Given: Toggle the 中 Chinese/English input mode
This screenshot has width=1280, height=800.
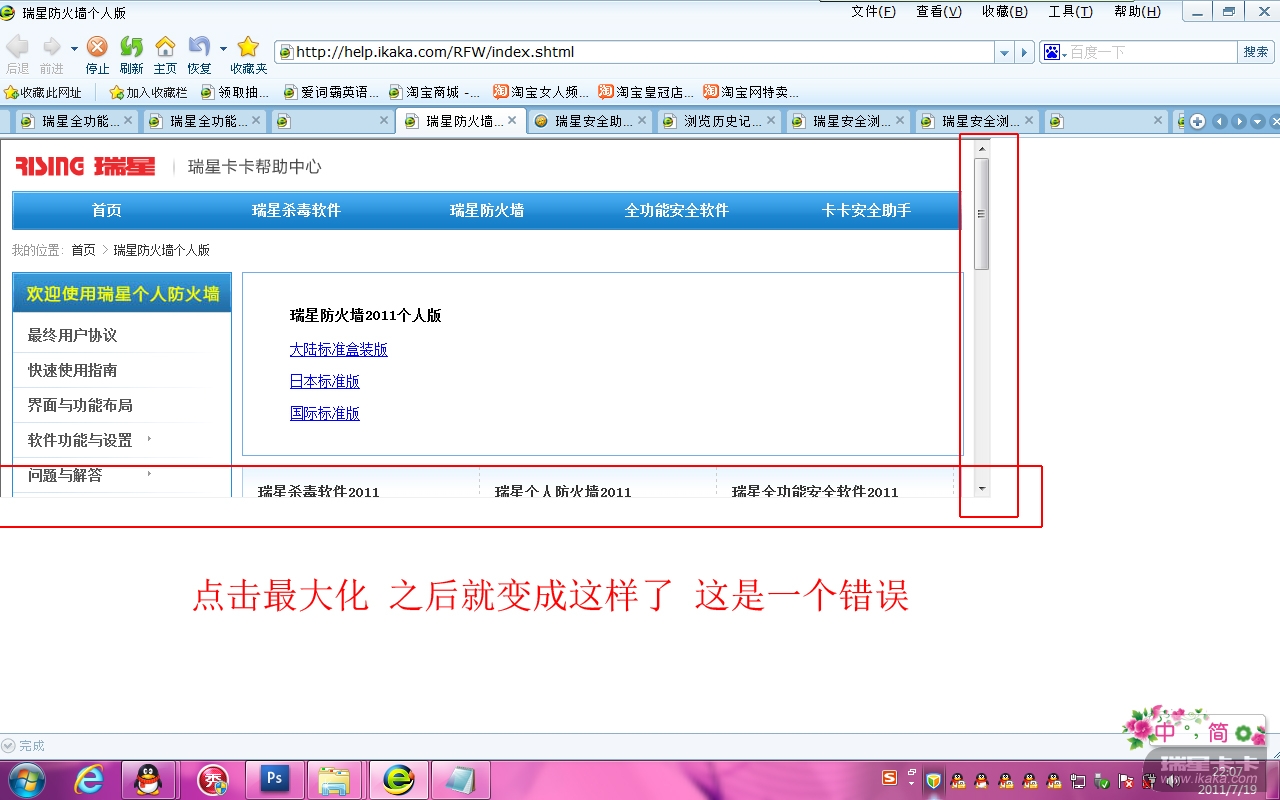Looking at the screenshot, I should click(x=1166, y=732).
